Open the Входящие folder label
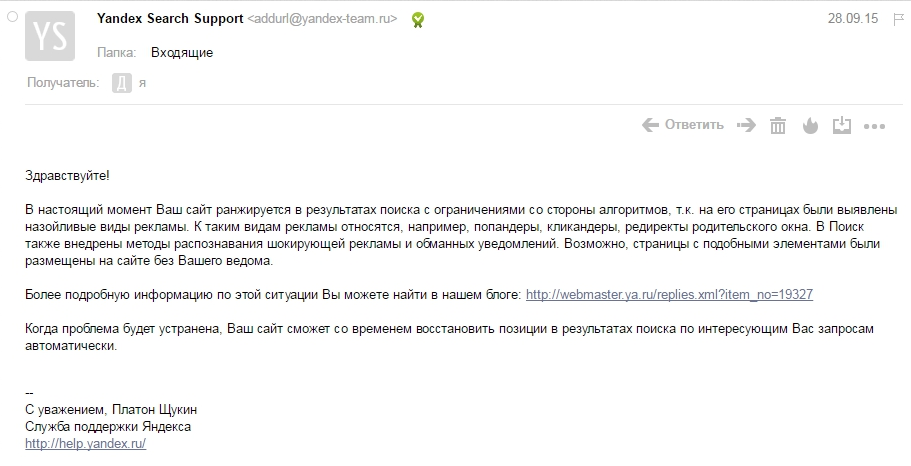911x466 pixels. tap(182, 52)
